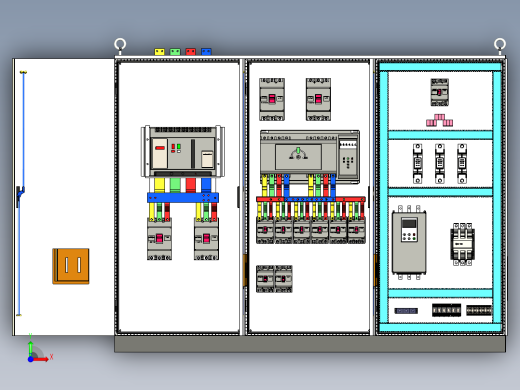Select the automatic transfer switch body
This screenshot has width=520, height=390.
298,155
